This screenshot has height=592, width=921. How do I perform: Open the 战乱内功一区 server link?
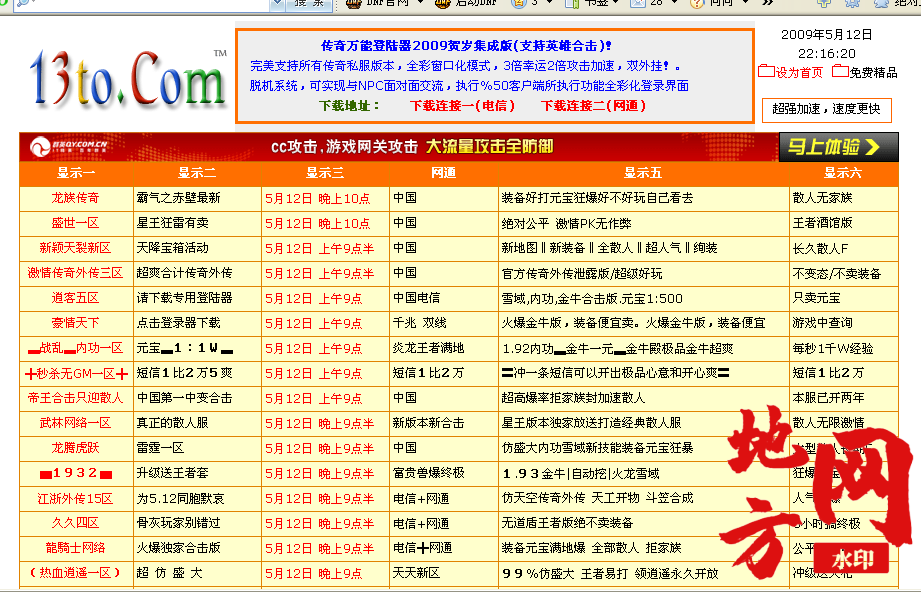[x=75, y=348]
